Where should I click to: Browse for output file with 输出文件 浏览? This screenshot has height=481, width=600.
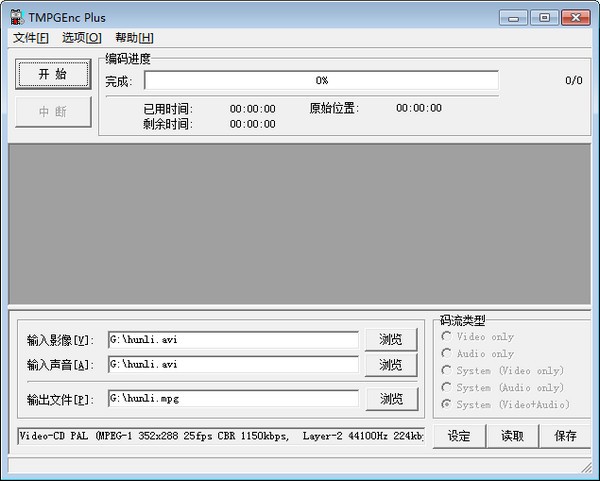[392, 399]
